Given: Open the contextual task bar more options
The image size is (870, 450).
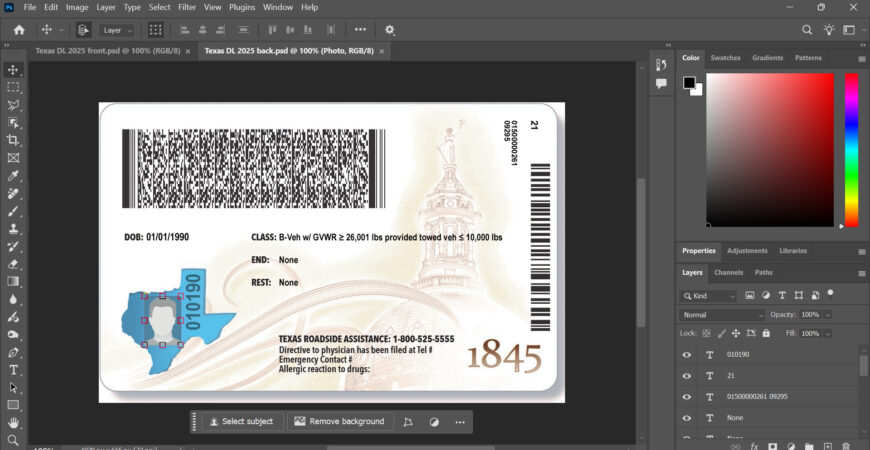Looking at the screenshot, I should pyautogui.click(x=459, y=422).
